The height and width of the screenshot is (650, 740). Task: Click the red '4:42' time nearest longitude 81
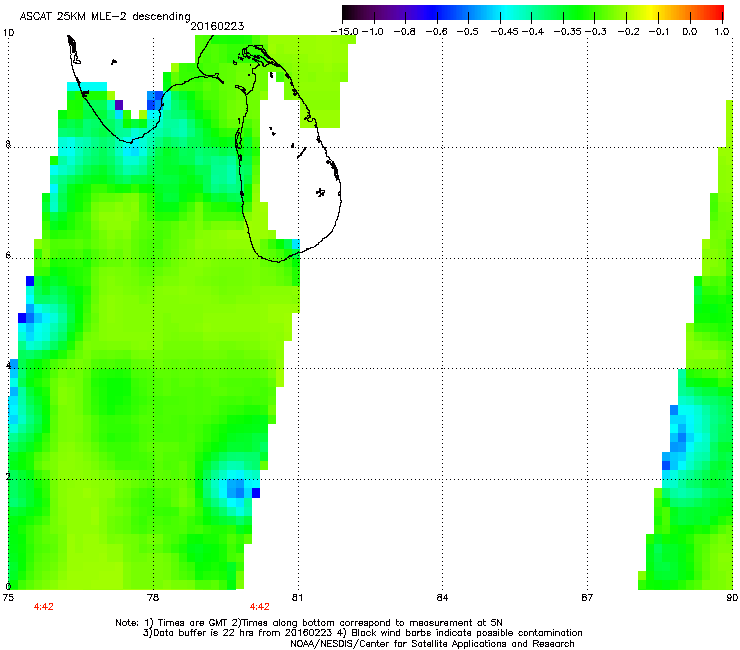coord(260,607)
